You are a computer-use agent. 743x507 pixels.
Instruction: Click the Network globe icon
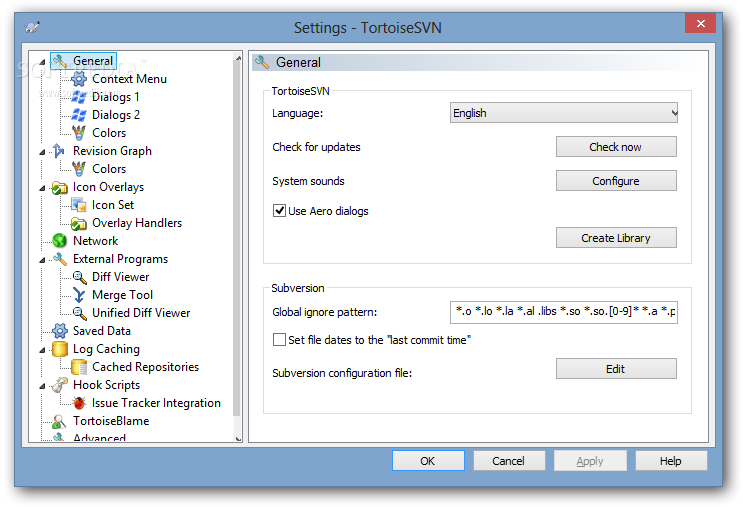[x=60, y=241]
